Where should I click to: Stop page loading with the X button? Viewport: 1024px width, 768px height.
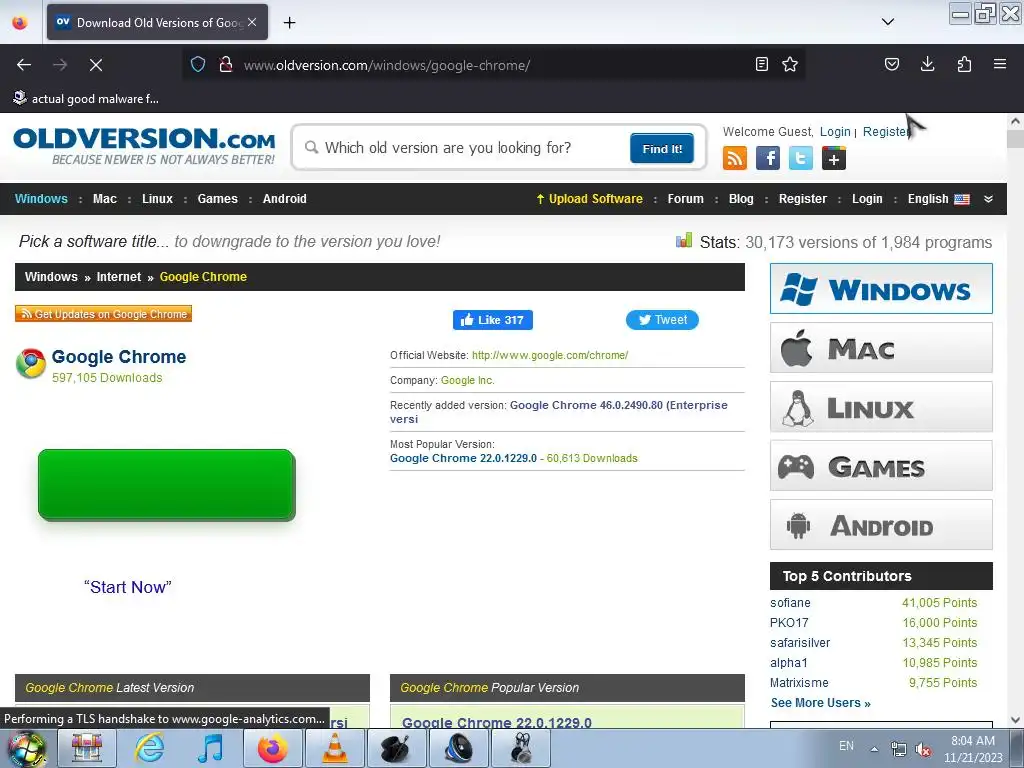click(x=96, y=65)
